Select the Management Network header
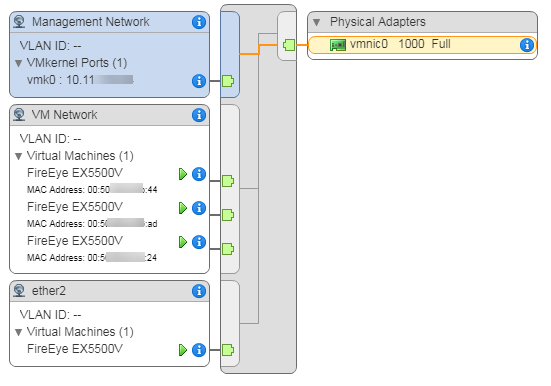551x386 pixels. (x=109, y=22)
